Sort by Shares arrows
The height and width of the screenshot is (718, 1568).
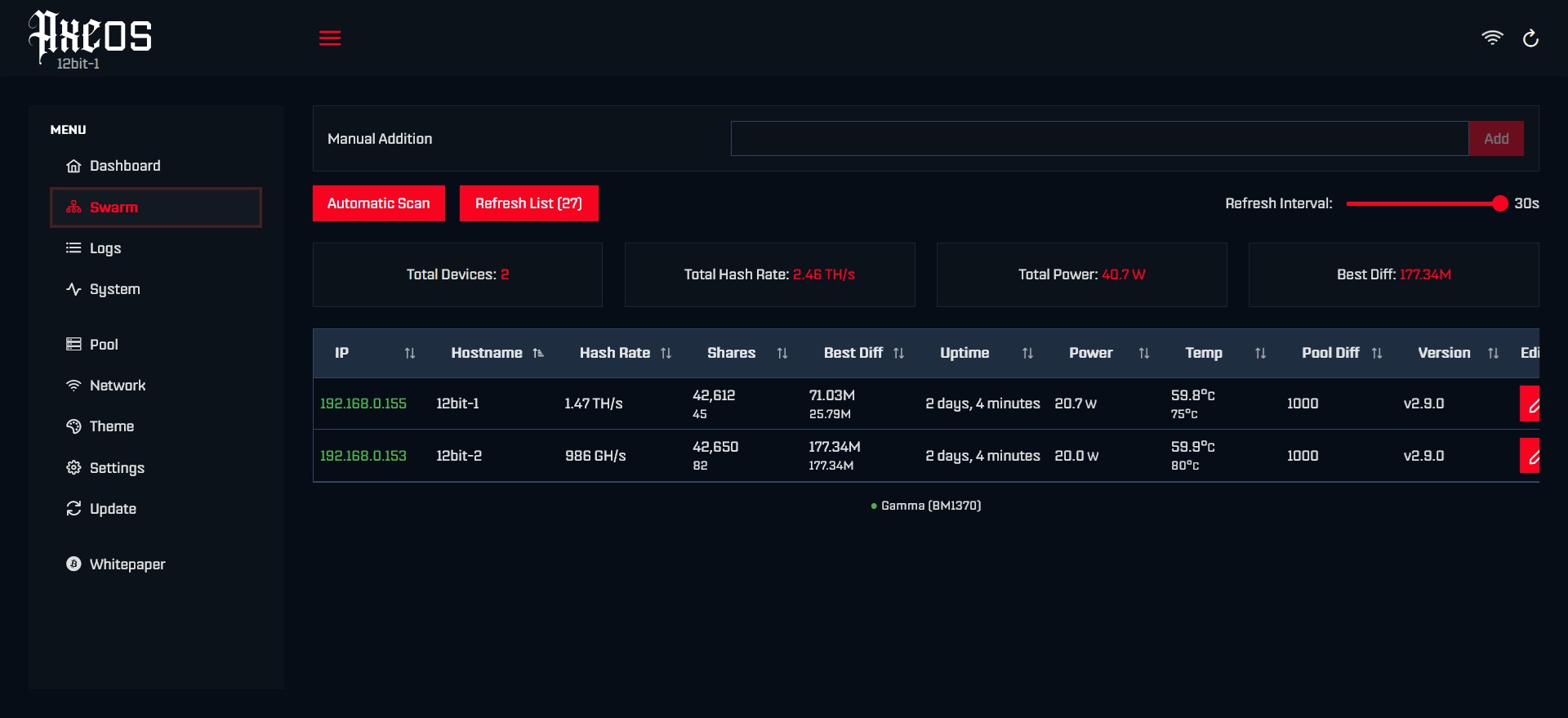coord(782,354)
